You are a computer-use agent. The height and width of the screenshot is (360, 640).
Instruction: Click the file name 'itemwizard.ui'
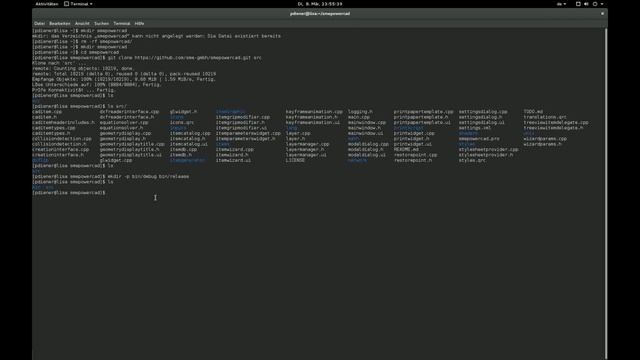click(x=233, y=160)
